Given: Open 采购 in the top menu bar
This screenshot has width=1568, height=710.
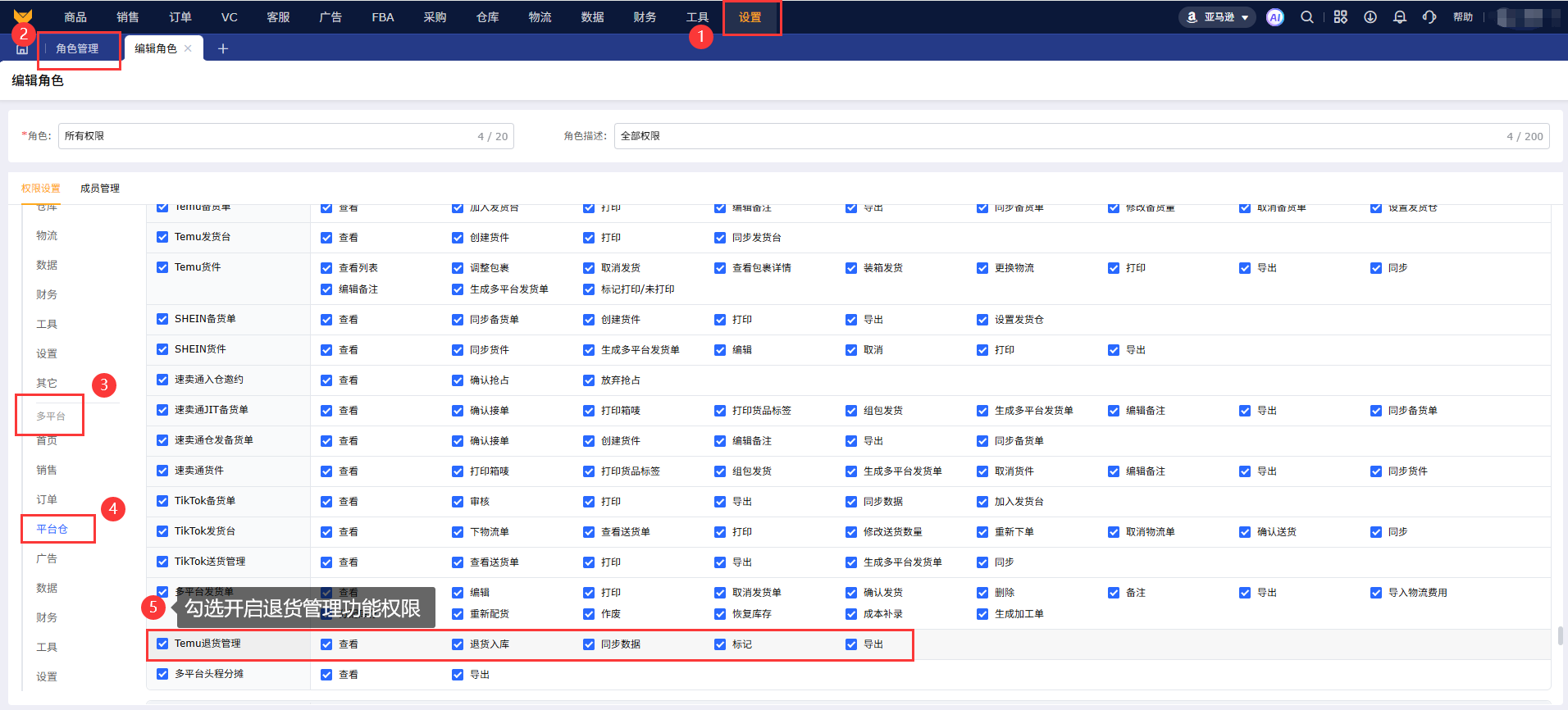Looking at the screenshot, I should coord(435,17).
